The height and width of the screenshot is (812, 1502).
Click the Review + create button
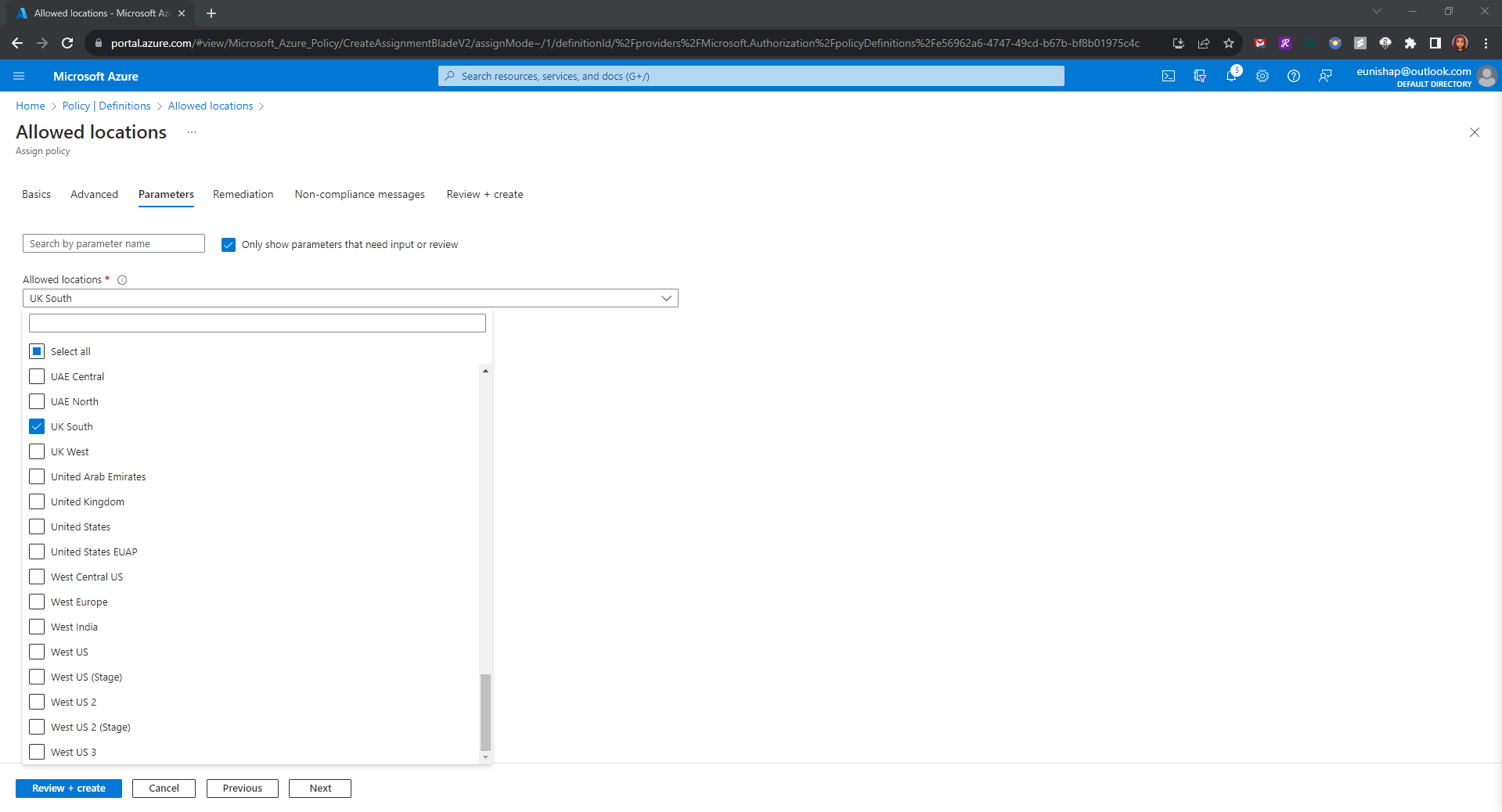[x=69, y=788]
